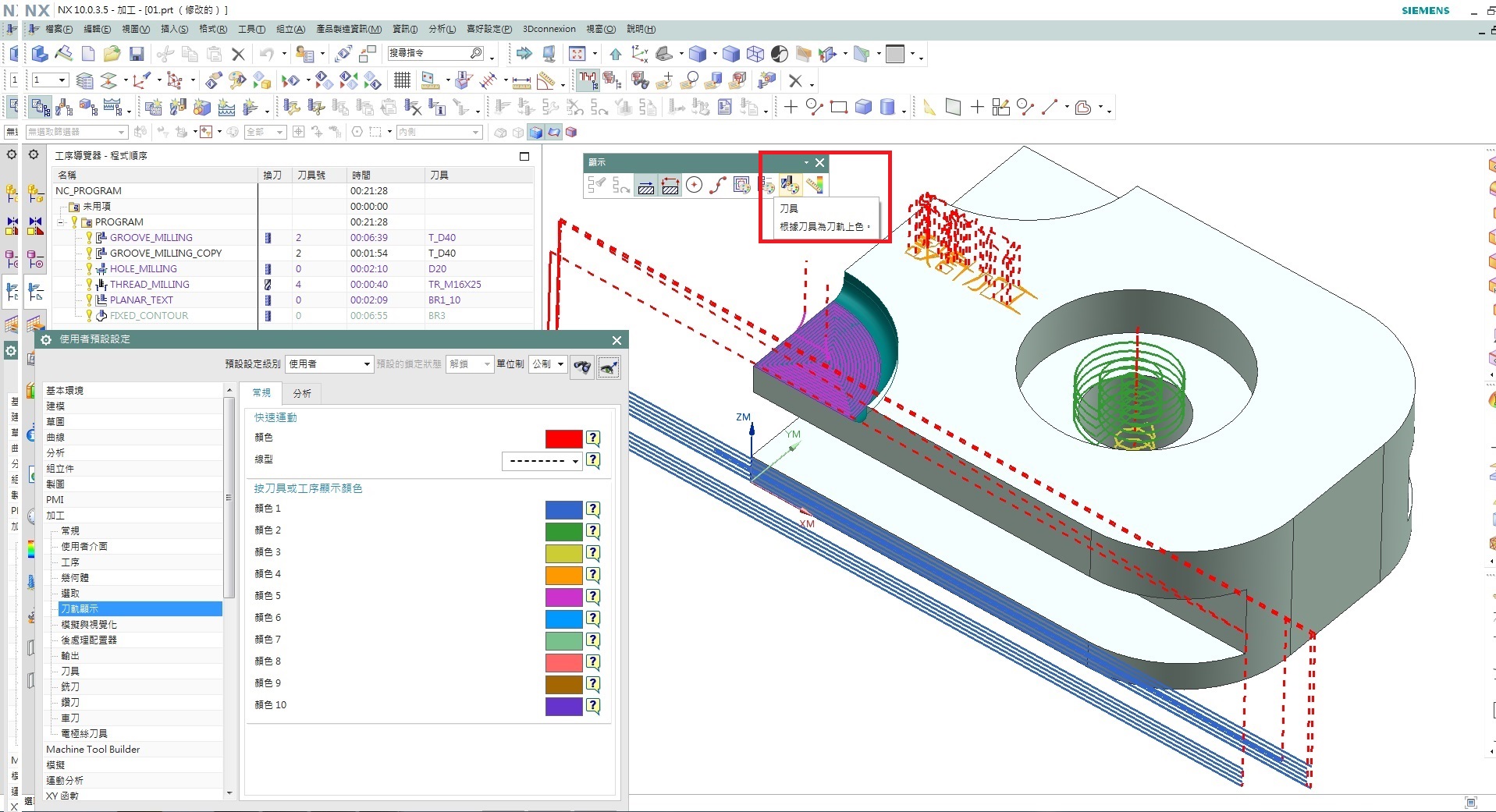This screenshot has width=1496, height=812.
Task: Open the 插入 menu
Action: [x=174, y=29]
